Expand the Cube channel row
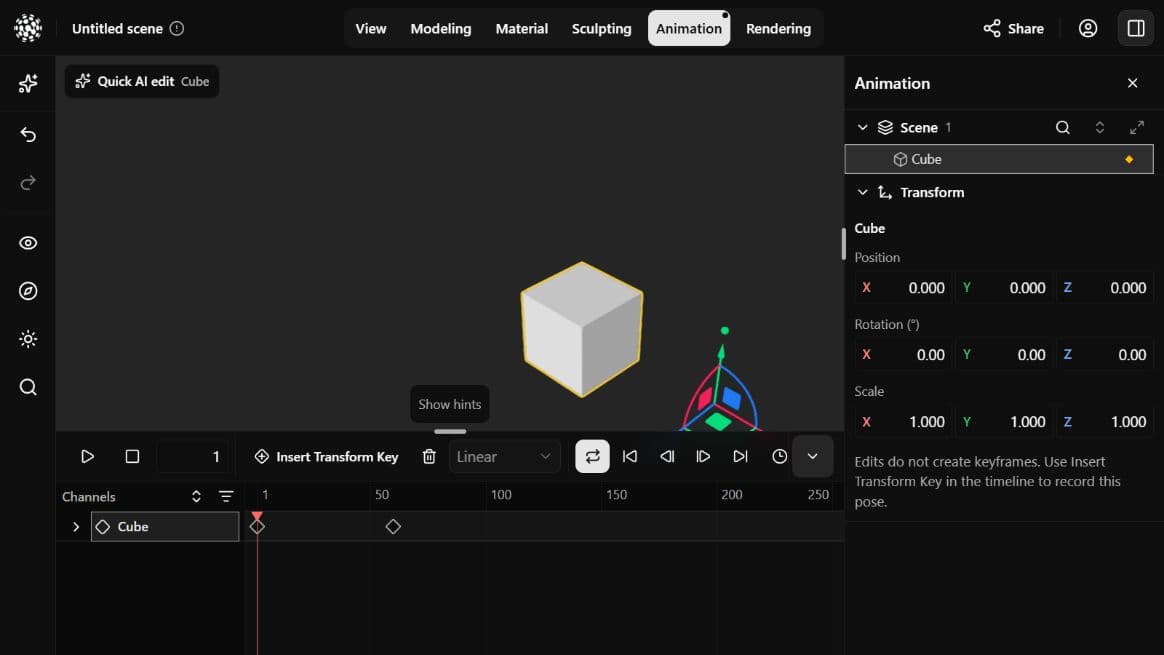The height and width of the screenshot is (655, 1164). 76,527
